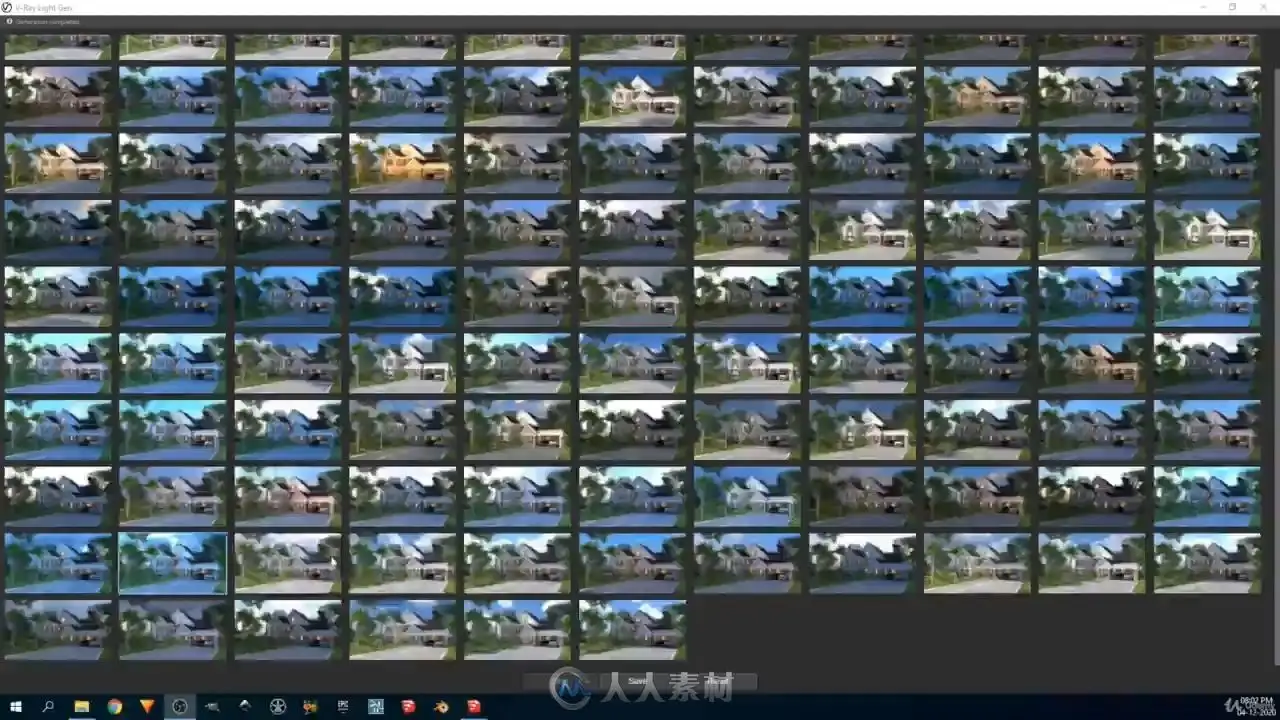Open Blender from the taskbar
This screenshot has width=1280, height=720.
[441, 707]
